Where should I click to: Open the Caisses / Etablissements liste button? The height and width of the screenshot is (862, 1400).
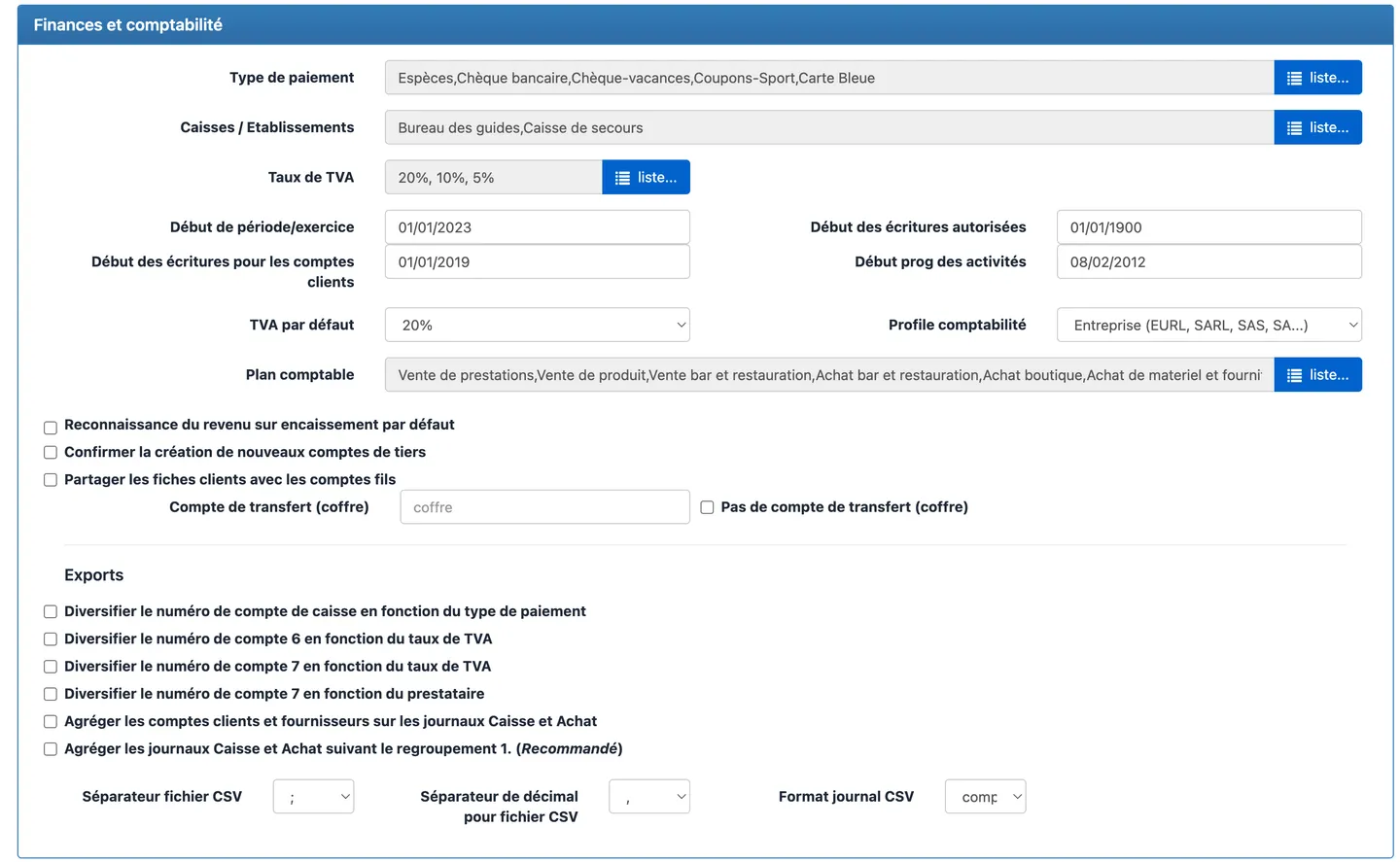[1317, 127]
